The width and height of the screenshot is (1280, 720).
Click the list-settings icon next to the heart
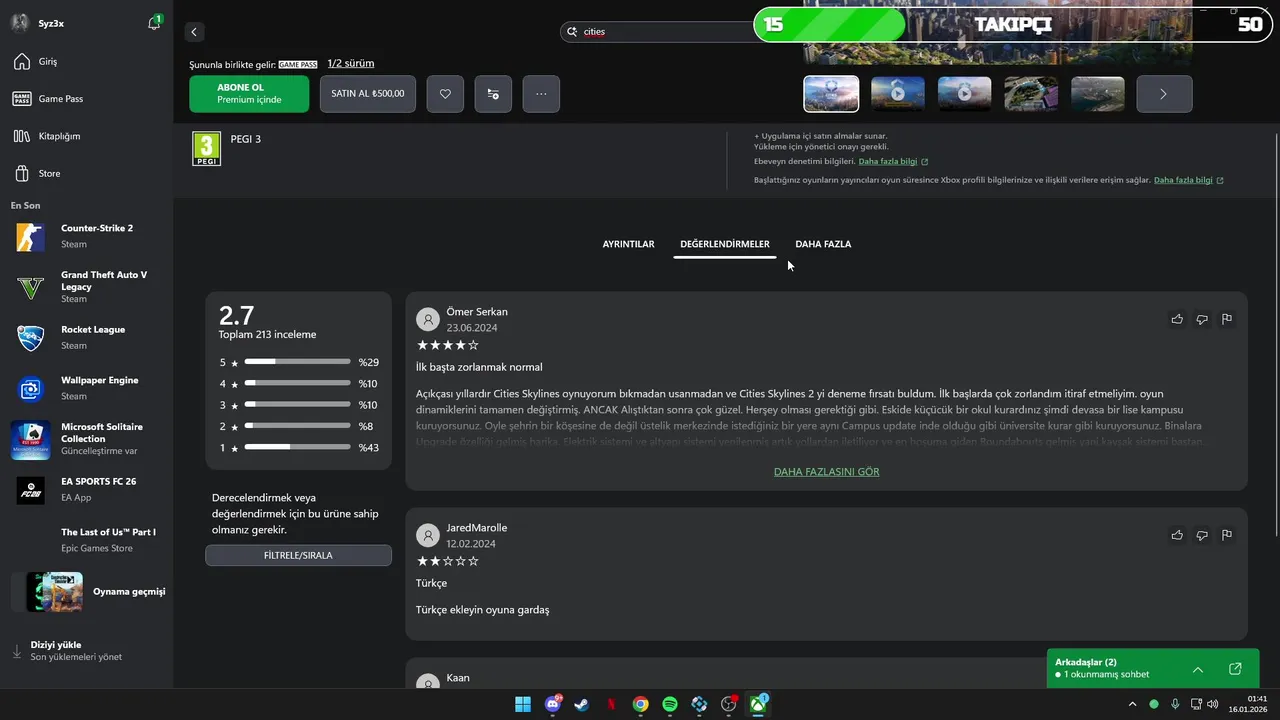pos(493,94)
